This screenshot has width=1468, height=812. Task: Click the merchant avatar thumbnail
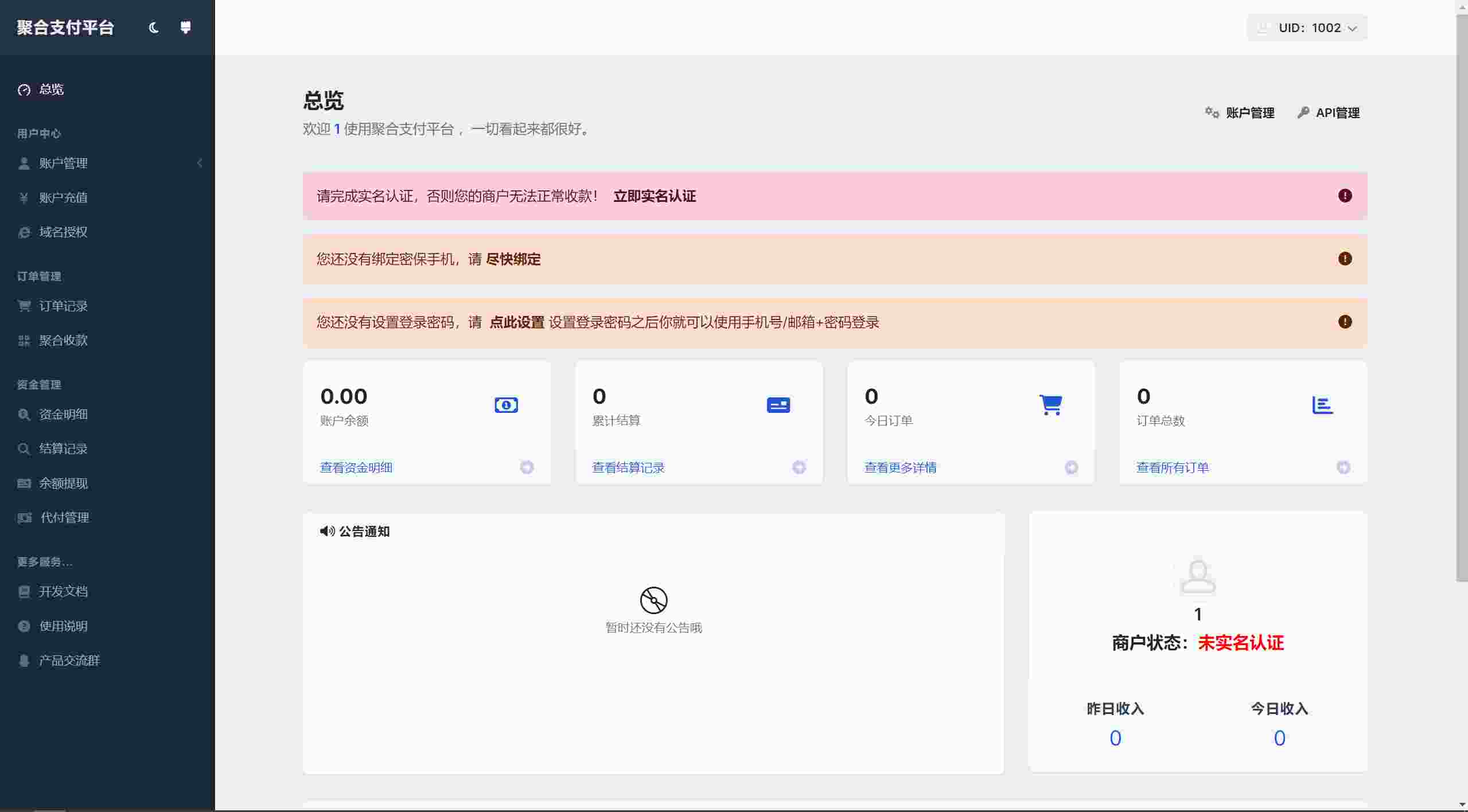(x=1197, y=576)
